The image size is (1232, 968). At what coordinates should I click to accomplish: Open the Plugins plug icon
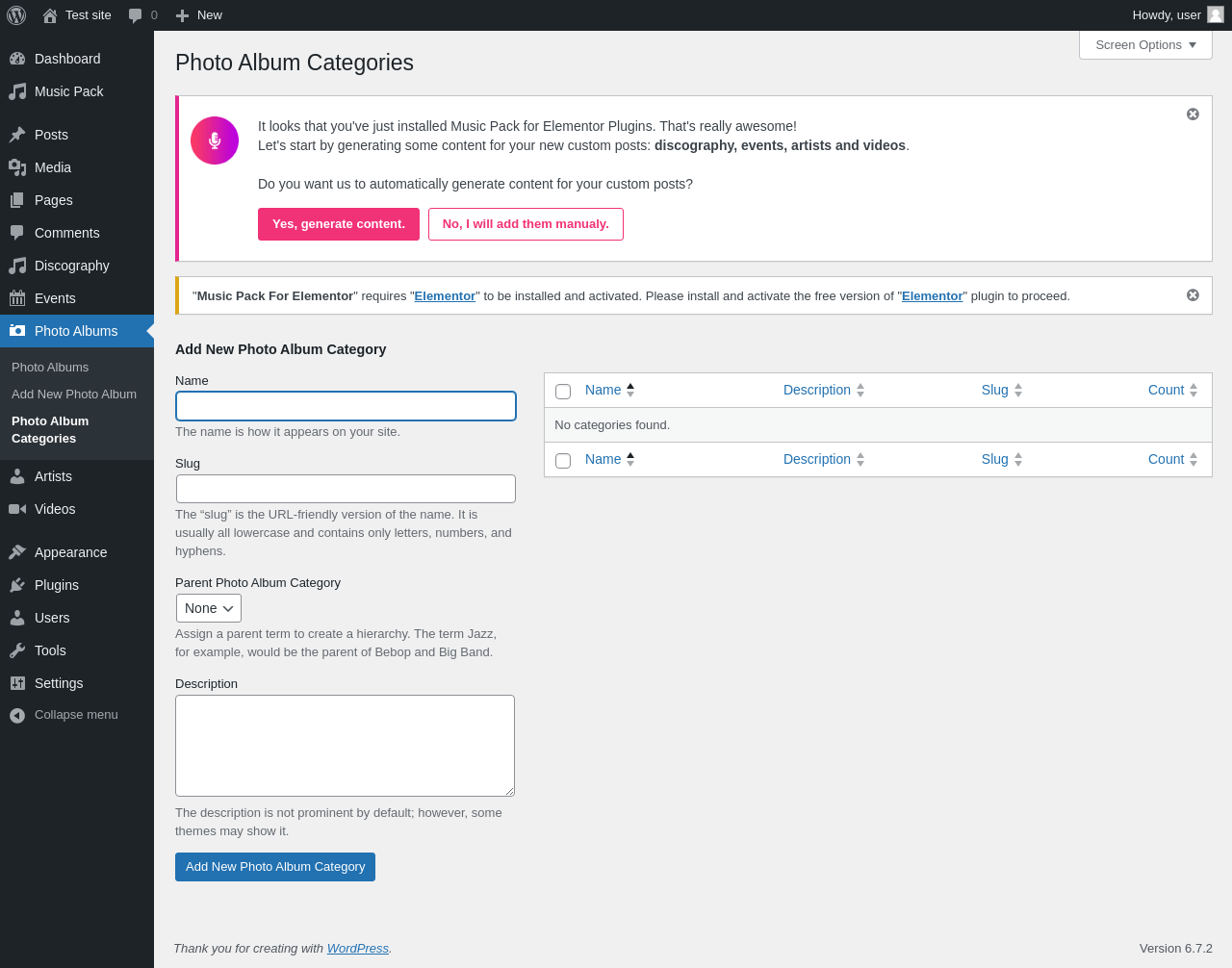(x=17, y=585)
